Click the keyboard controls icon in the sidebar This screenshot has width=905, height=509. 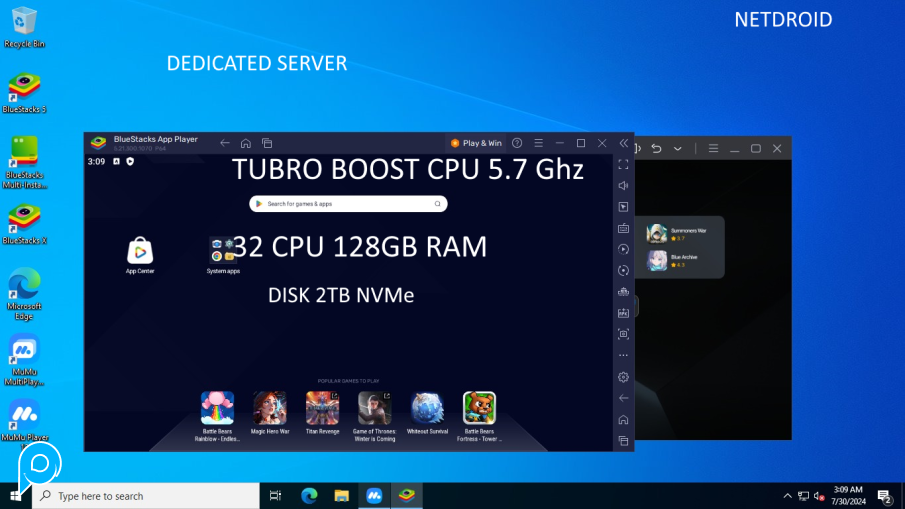point(623,228)
